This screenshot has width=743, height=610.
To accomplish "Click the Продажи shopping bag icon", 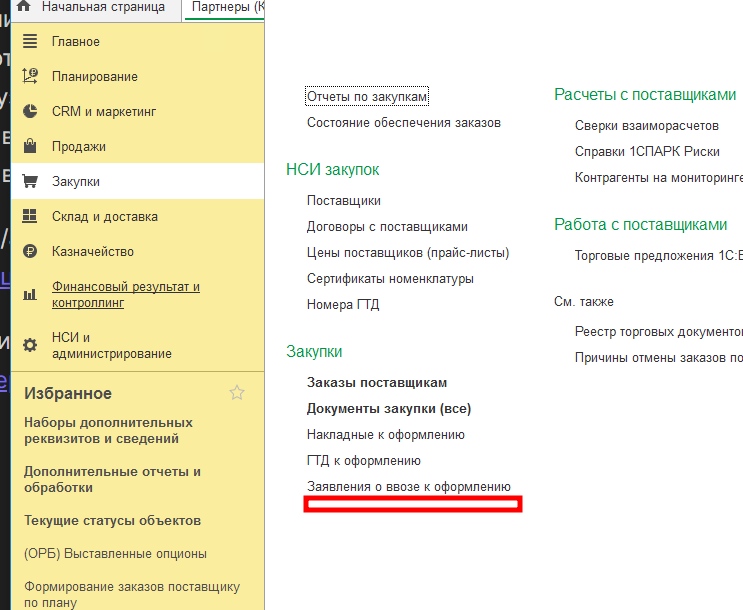I will [x=30, y=147].
